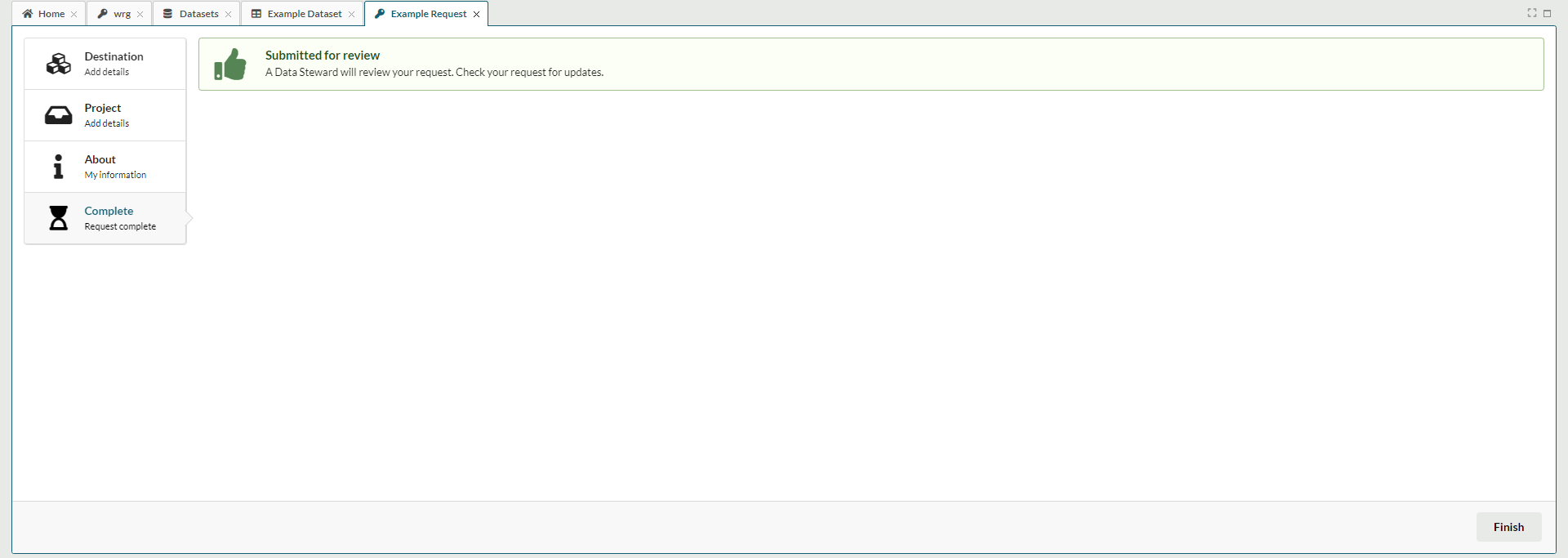This screenshot has width=1568, height=558.
Task: Click the home icon in Home tab
Action: coord(28,14)
